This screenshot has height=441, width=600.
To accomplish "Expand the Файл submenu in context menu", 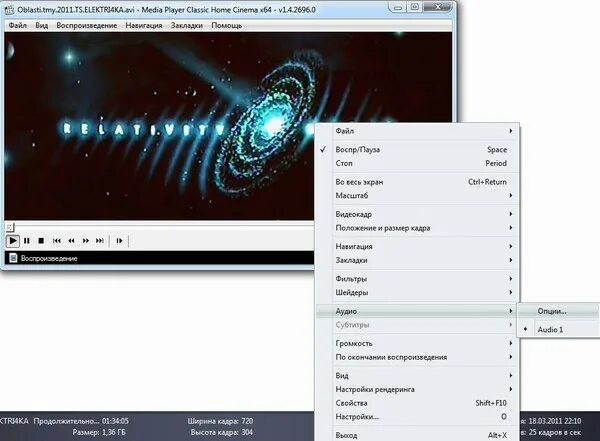I will click(x=417, y=131).
